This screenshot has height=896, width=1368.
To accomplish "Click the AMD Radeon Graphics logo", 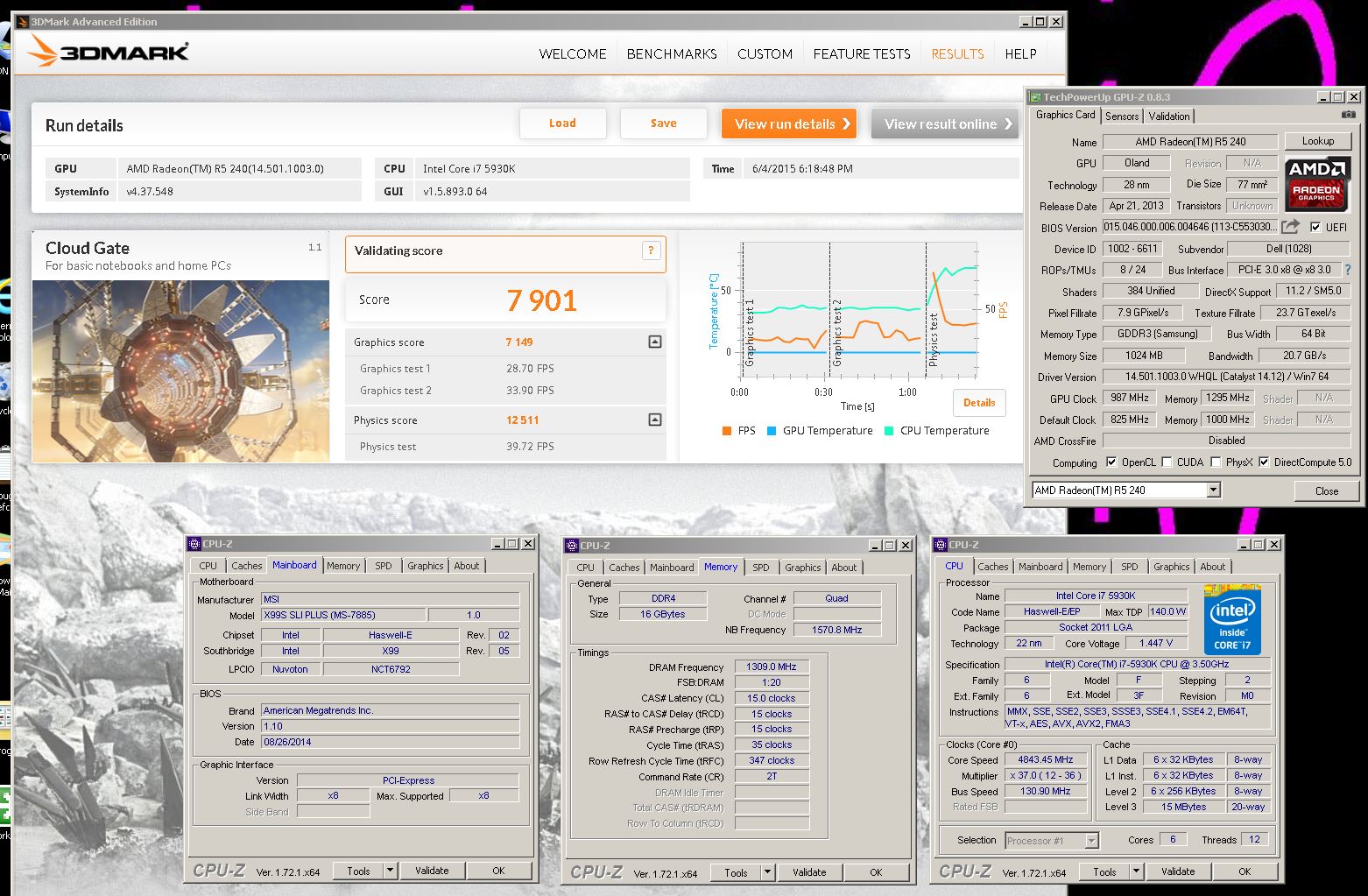I will pos(1317,185).
